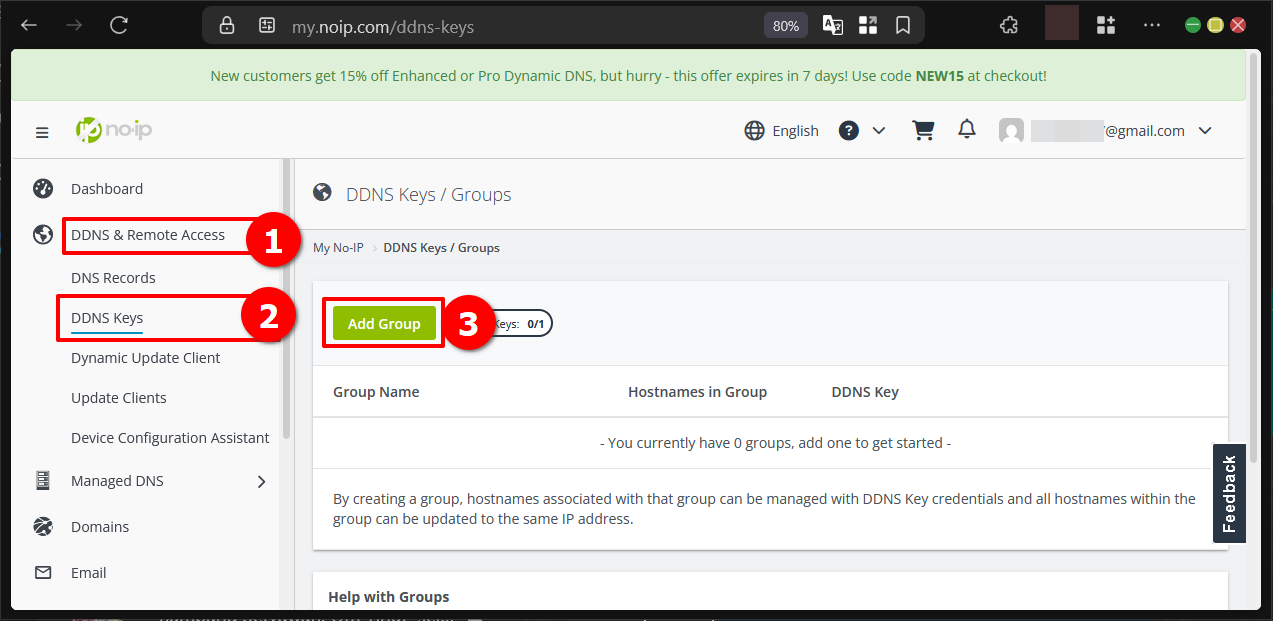This screenshot has width=1273, height=621.
Task: Click the Add Group button
Action: 383,323
